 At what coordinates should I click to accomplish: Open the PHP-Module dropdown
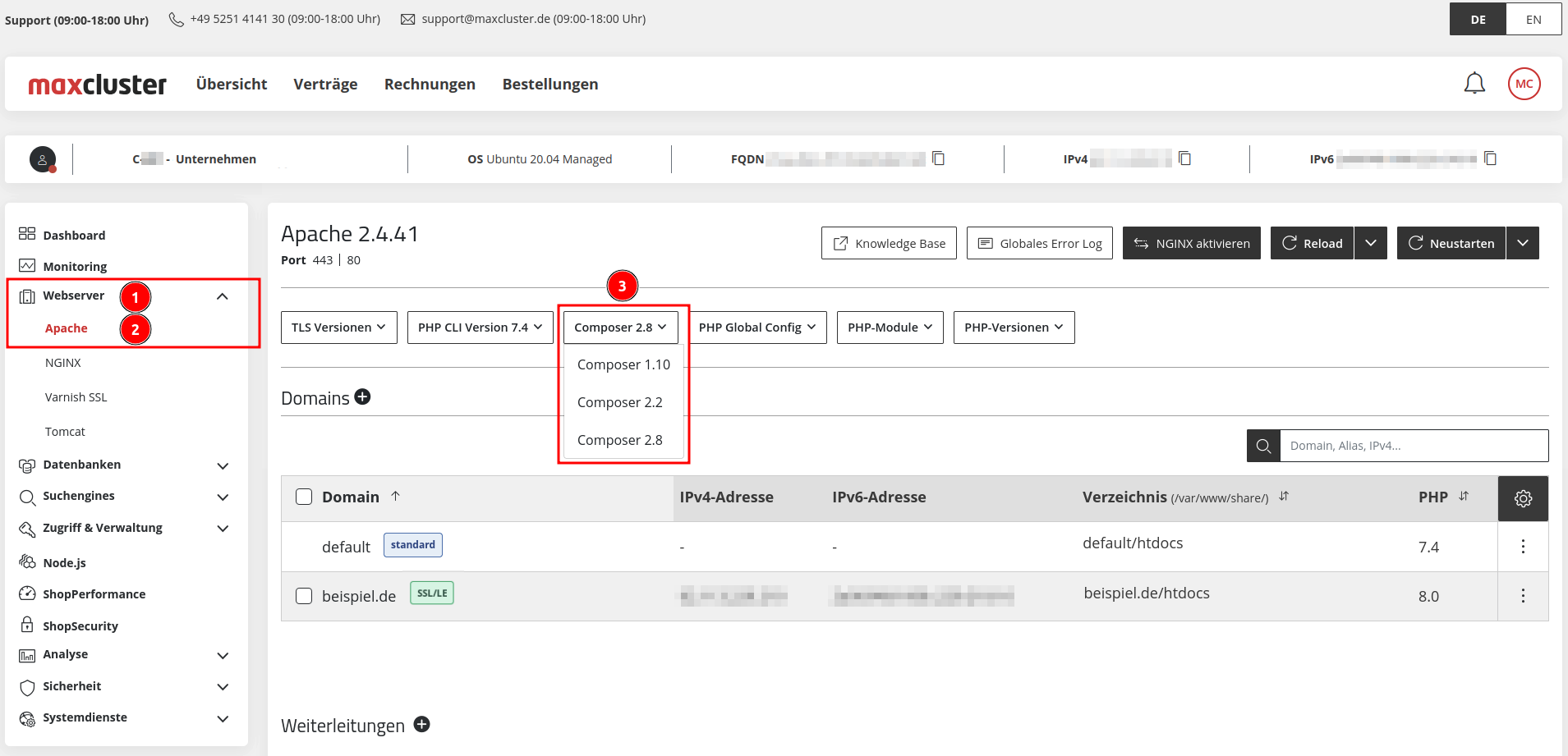[890, 328]
